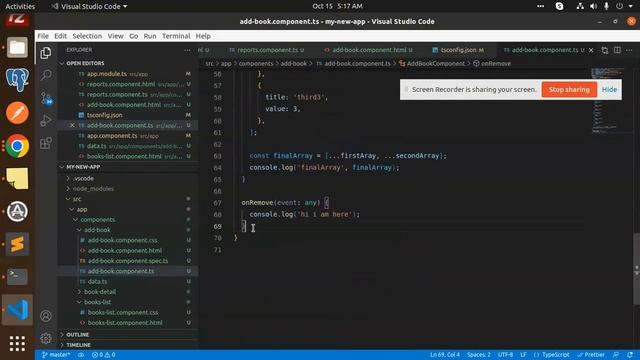Switch to the tsconfig.json tab
The image size is (640, 360).
click(458, 50)
